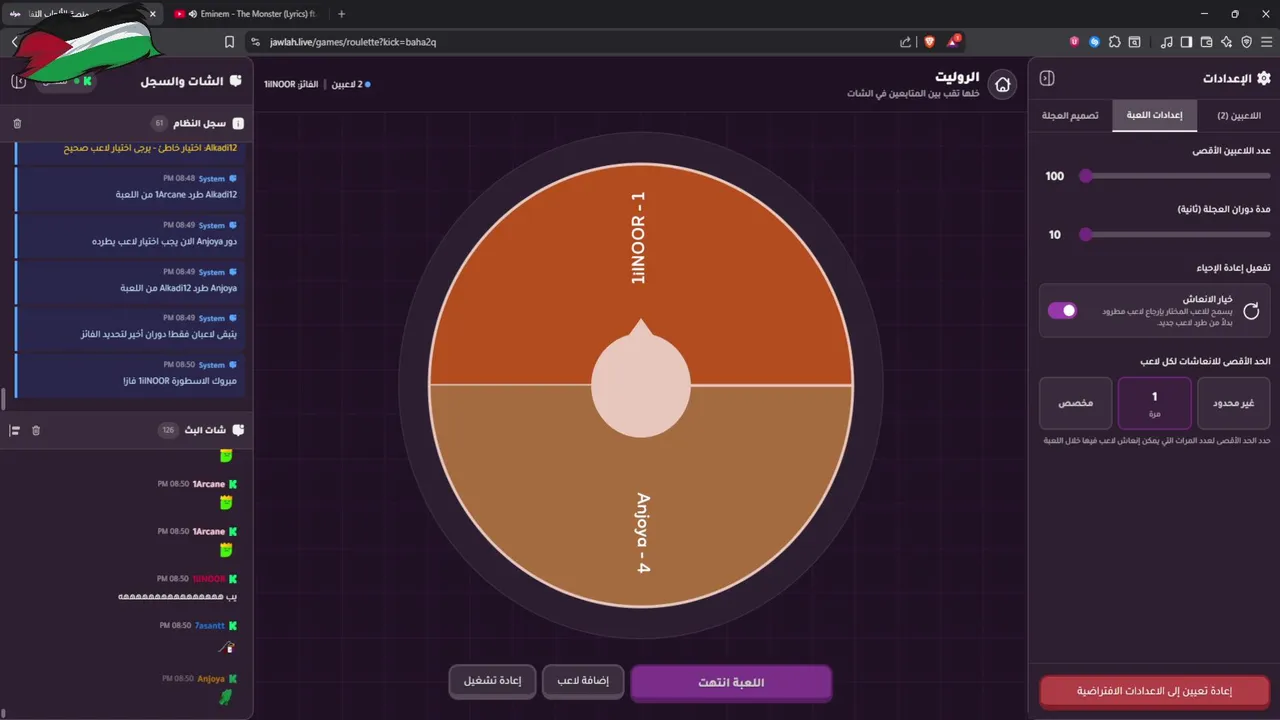Open Brave Rewards triangle icon
This screenshot has width=1280, height=720.
tap(953, 42)
